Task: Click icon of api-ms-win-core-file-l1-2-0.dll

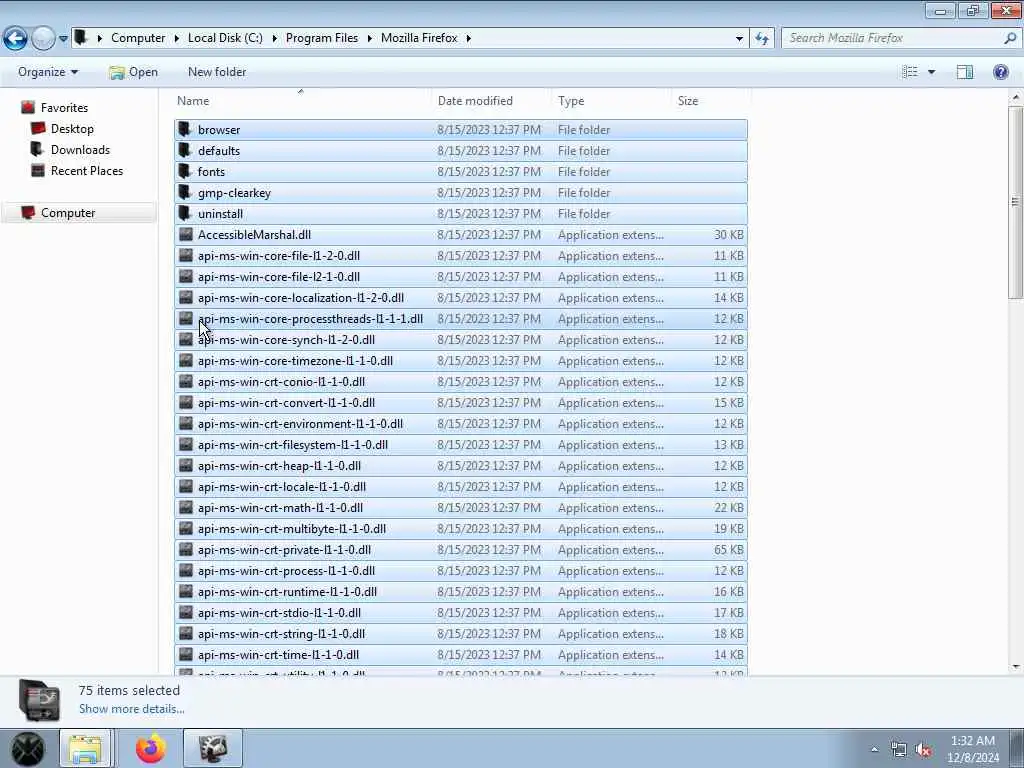Action: click(x=186, y=255)
